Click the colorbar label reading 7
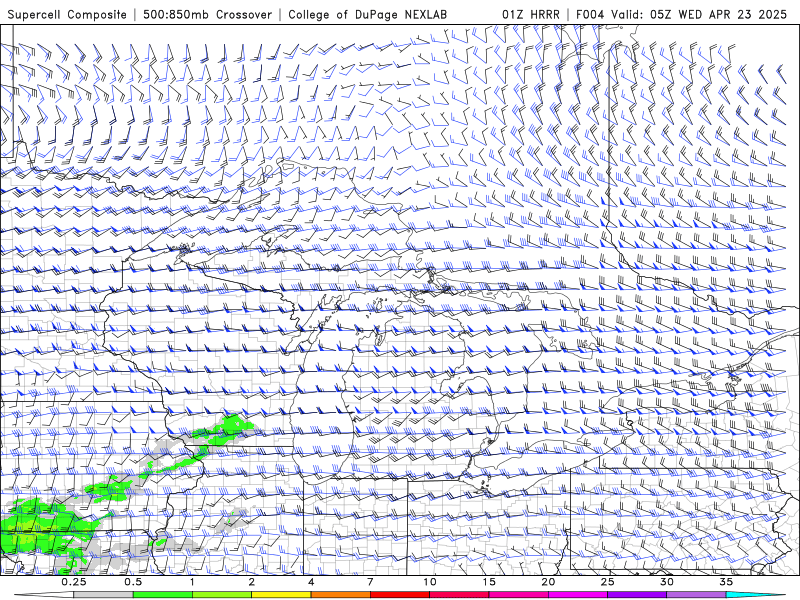The image size is (800, 600). pyautogui.click(x=370, y=582)
